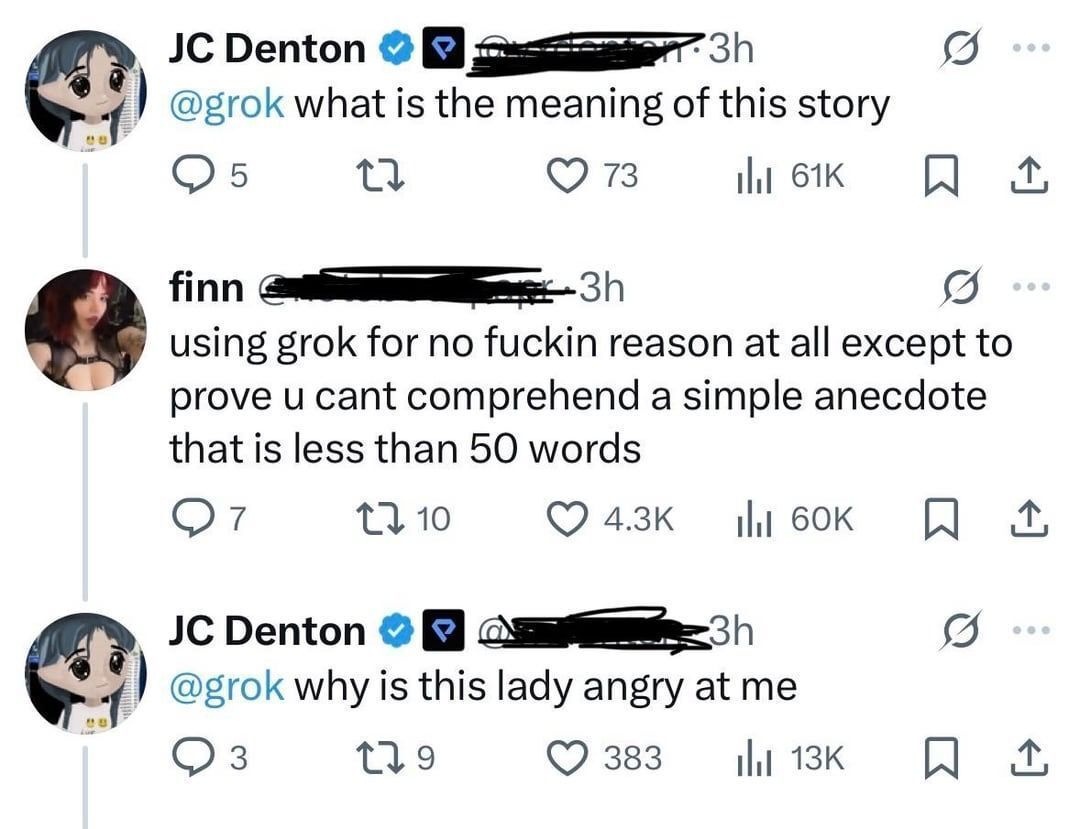Open finn's profile picture

[x=85, y=330]
